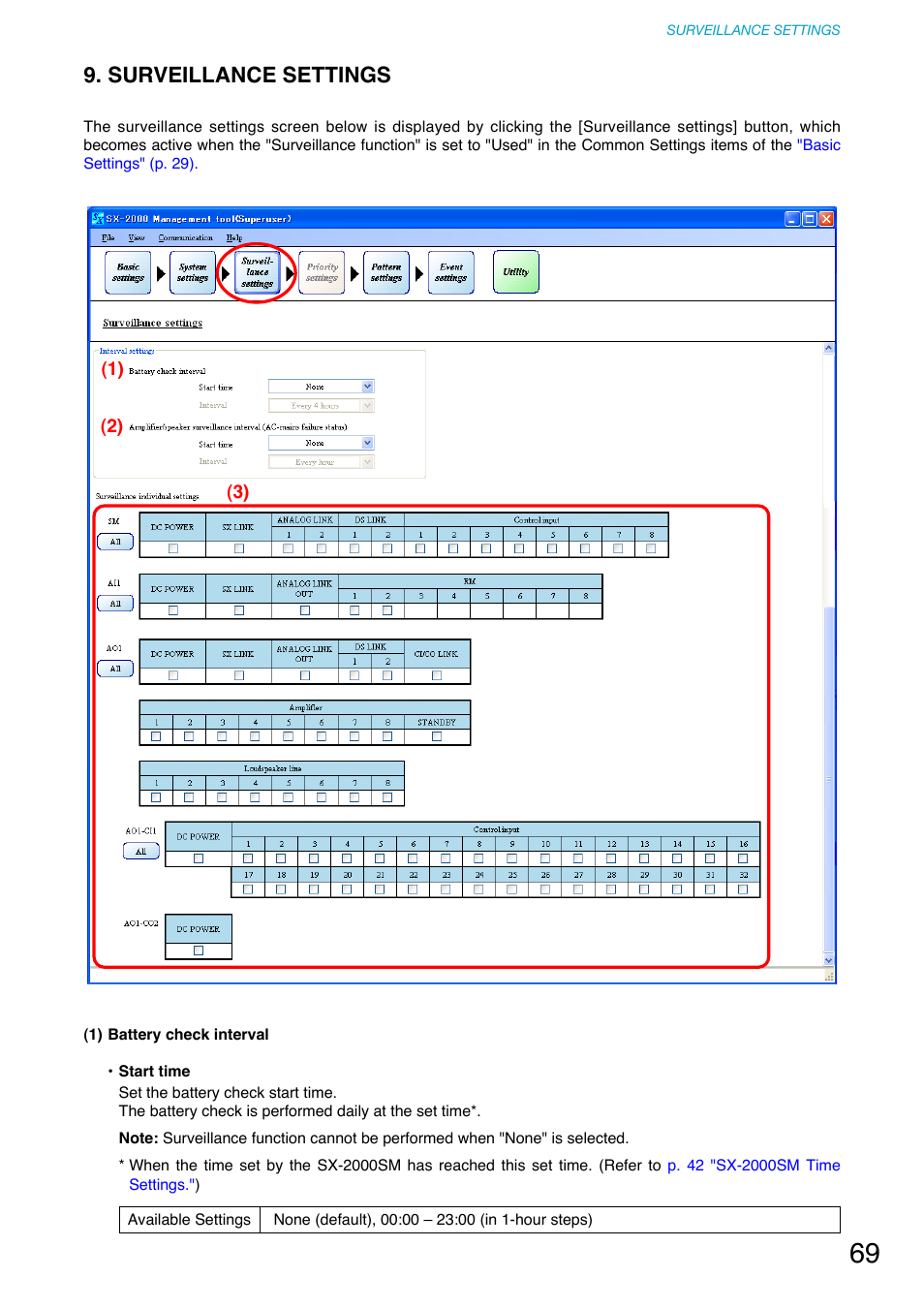924x1309 pixels.
Task: Toggle AO1-CI1 Control input 17 checkbox
Action: [x=248, y=889]
